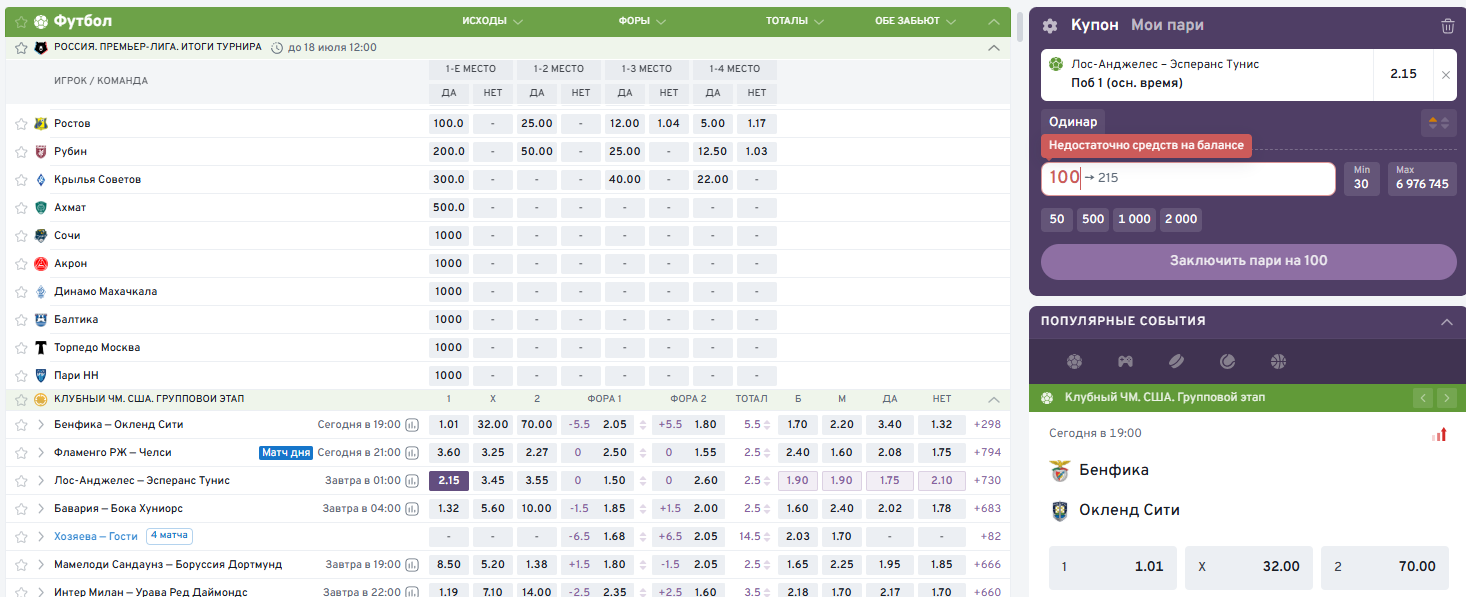Add Крылья Советов to favorites with star

pyautogui.click(x=21, y=180)
